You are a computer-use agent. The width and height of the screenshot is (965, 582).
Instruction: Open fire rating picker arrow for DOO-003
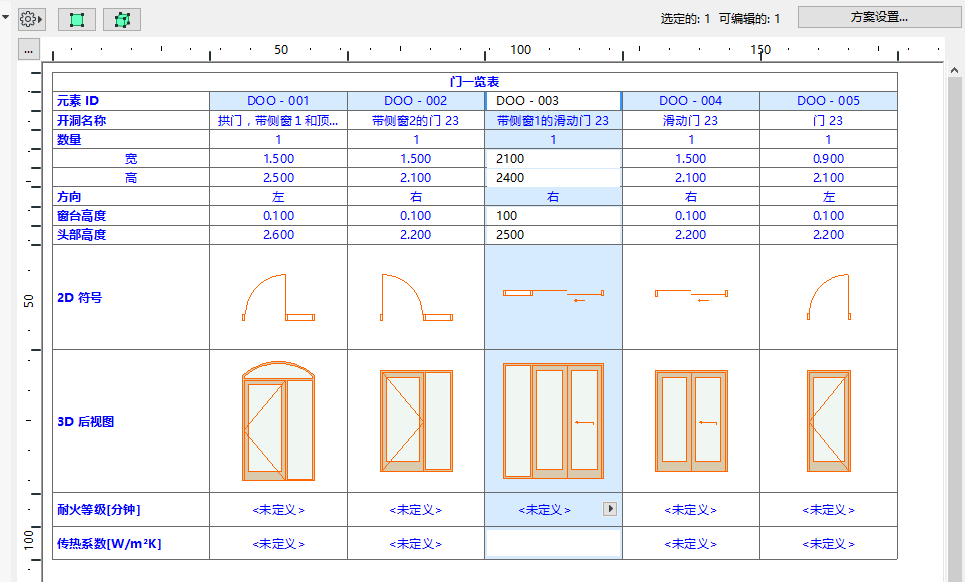[611, 510]
